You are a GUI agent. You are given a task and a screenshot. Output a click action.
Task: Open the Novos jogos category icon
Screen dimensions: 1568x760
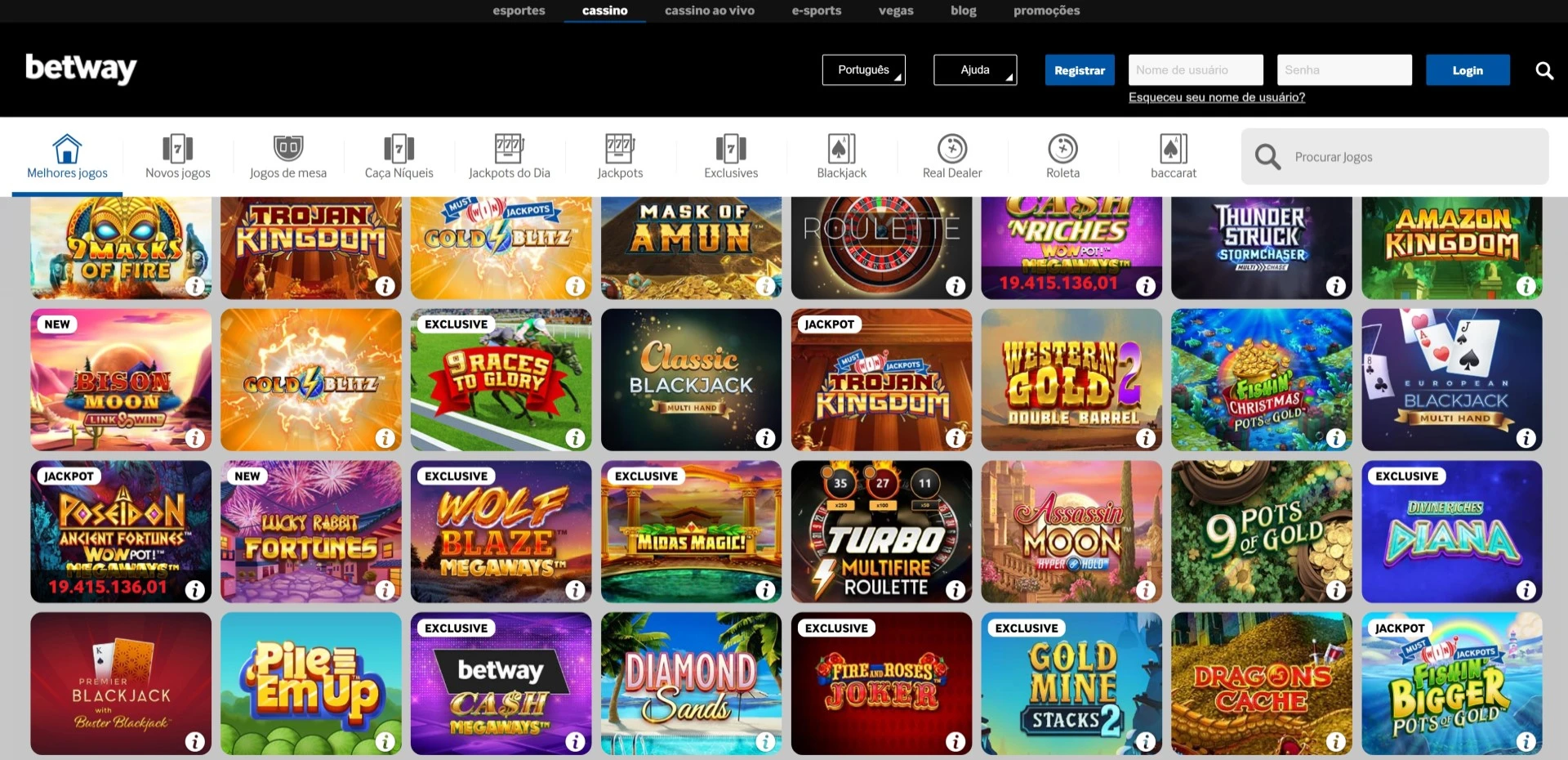[177, 149]
